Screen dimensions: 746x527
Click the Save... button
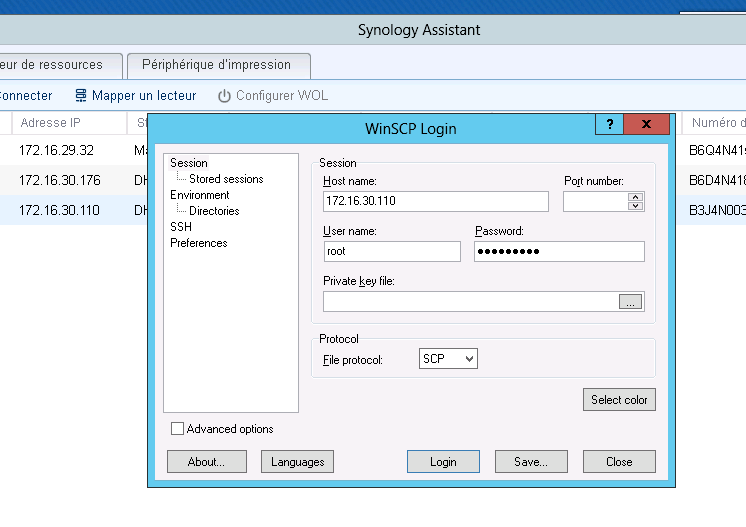coord(531,461)
